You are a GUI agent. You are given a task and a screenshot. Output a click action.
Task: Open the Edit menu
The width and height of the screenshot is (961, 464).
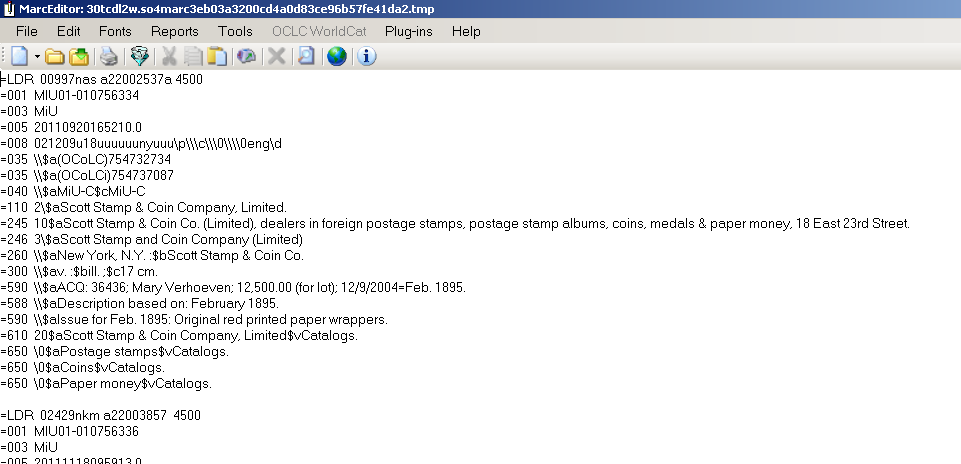[69, 31]
